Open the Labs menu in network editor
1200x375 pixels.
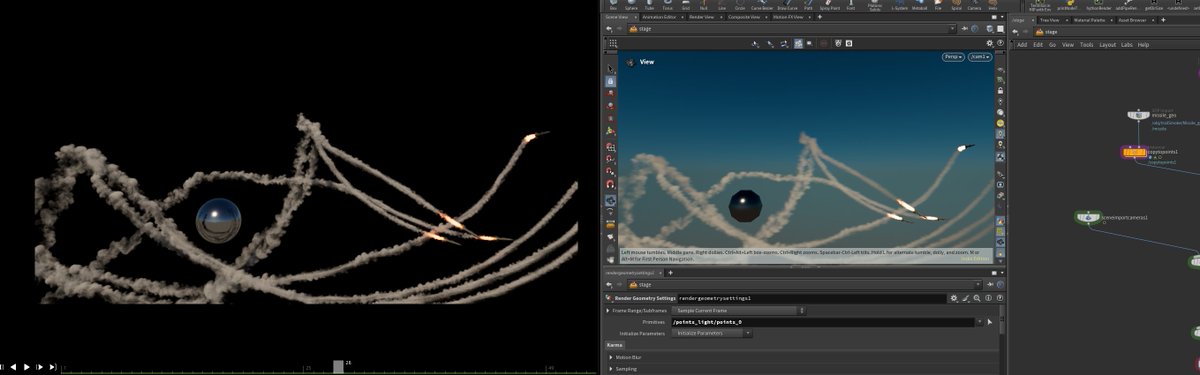1127,45
